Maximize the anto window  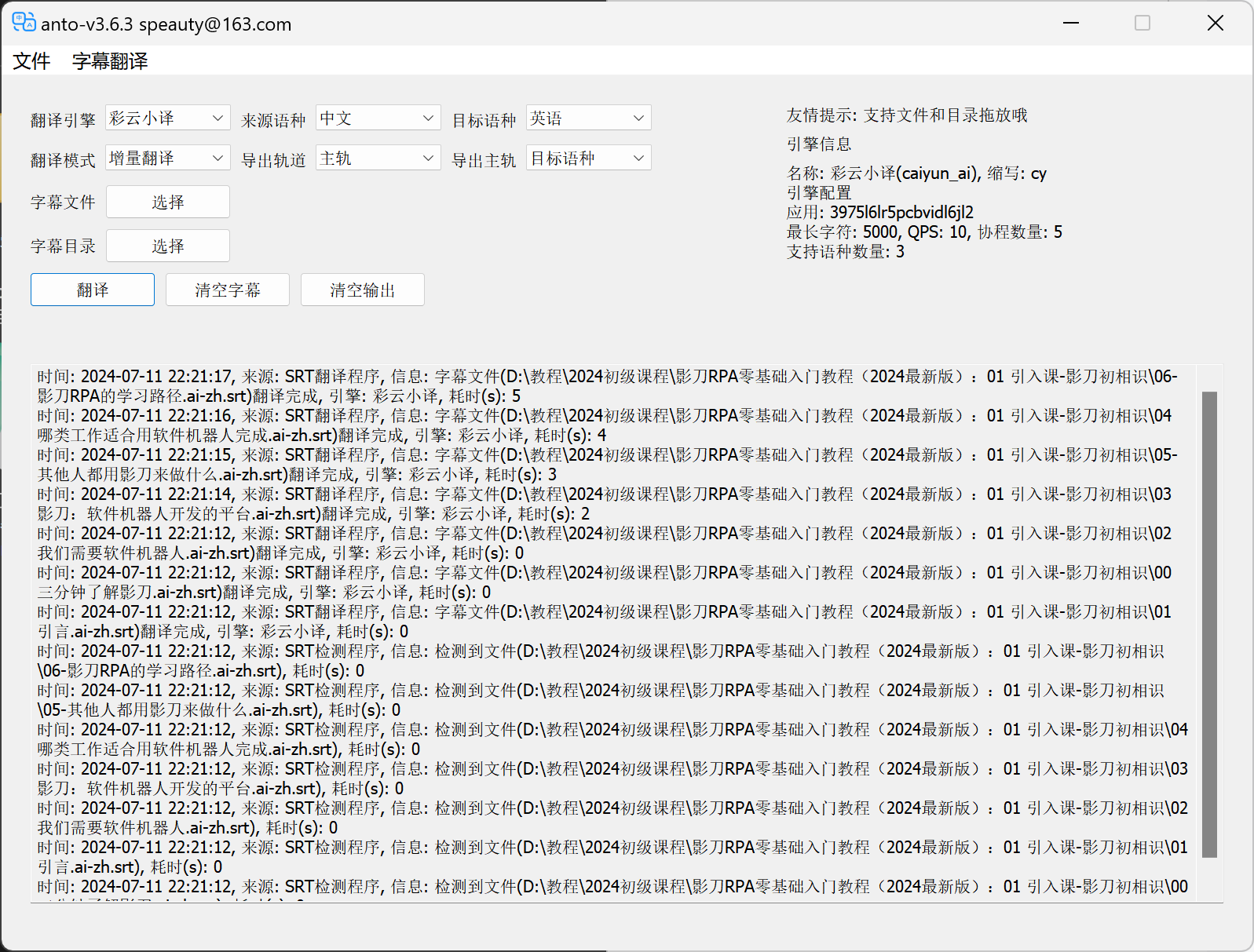(1142, 24)
